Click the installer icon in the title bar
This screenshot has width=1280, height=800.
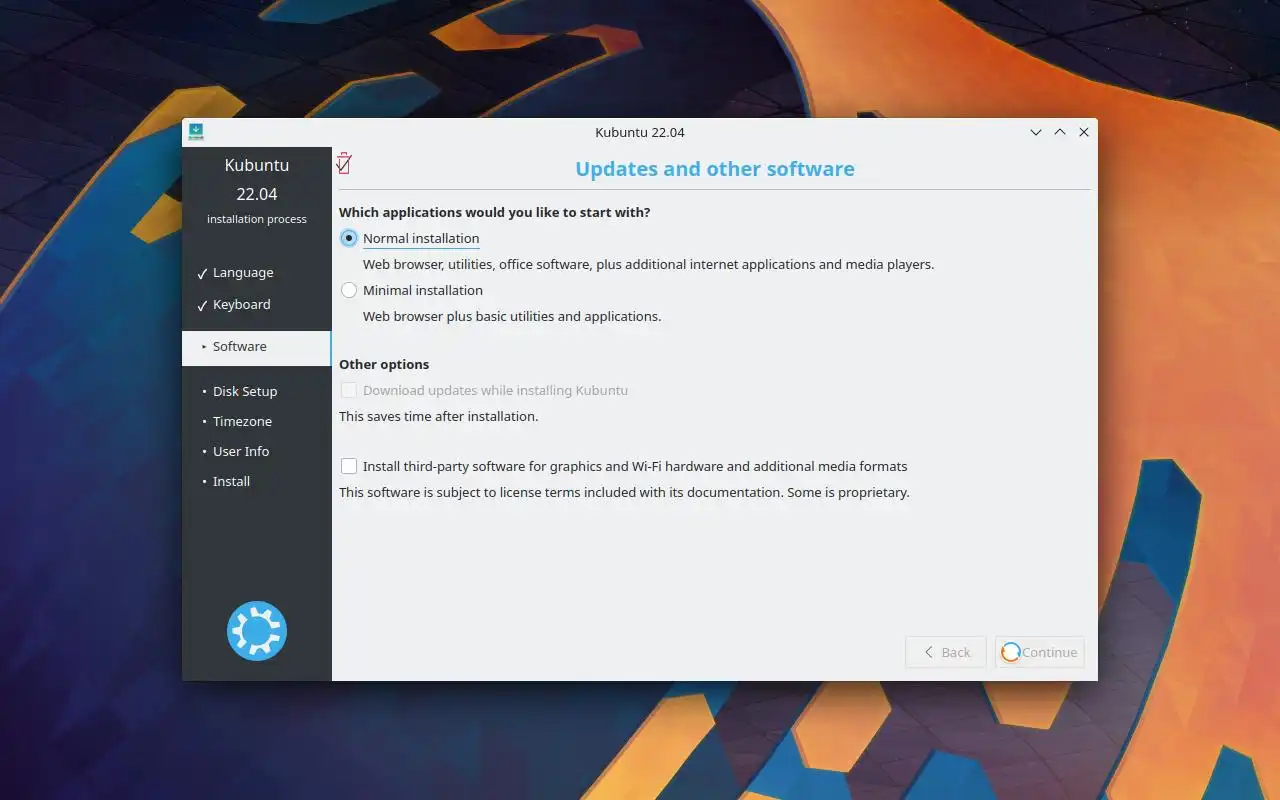196,132
